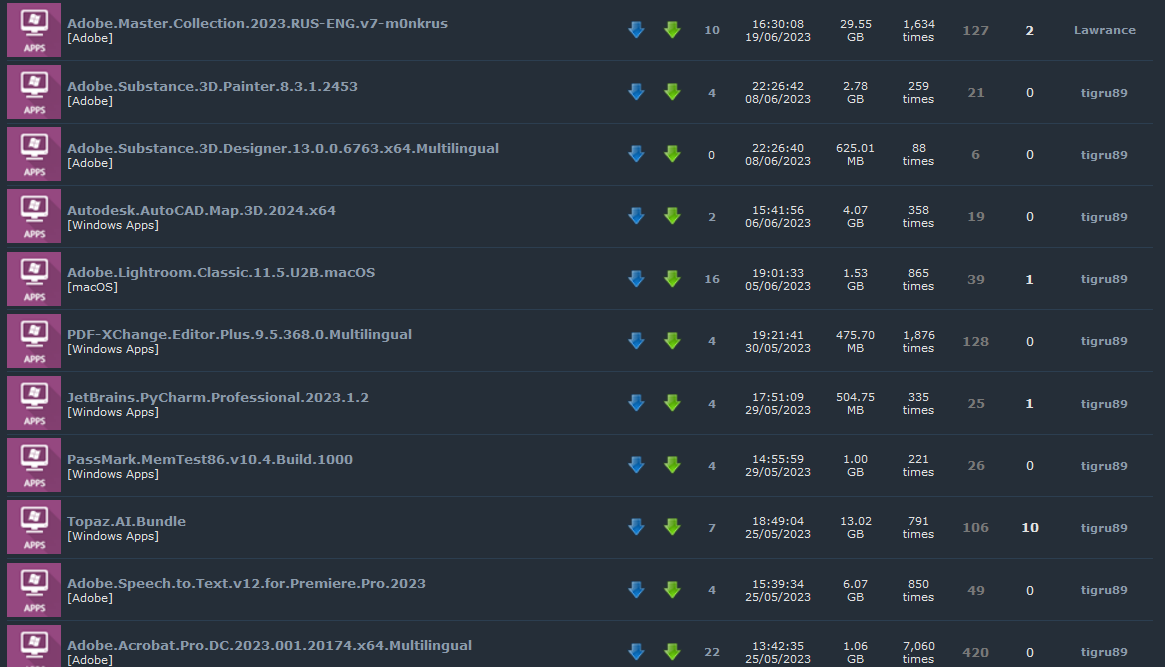Viewport: 1165px width, 667px height.
Task: Click [Windows Apps] tag under Autodesk.AutoCAD.Map.3D
Action: [113, 225]
